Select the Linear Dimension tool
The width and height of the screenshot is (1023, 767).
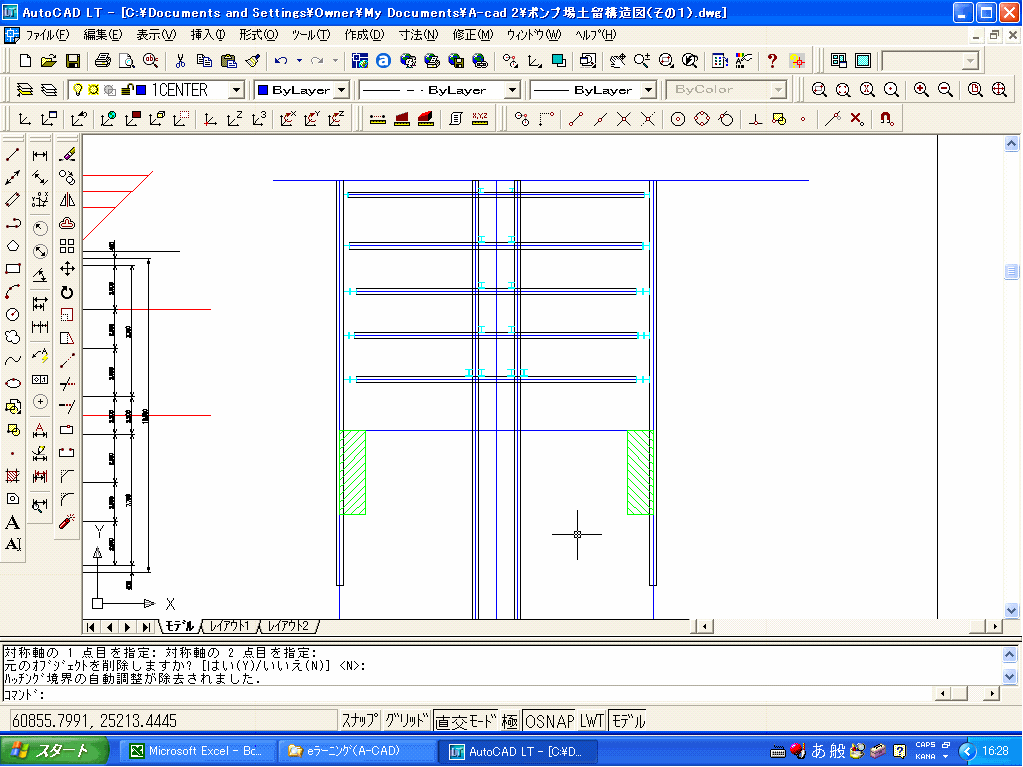pos(40,155)
